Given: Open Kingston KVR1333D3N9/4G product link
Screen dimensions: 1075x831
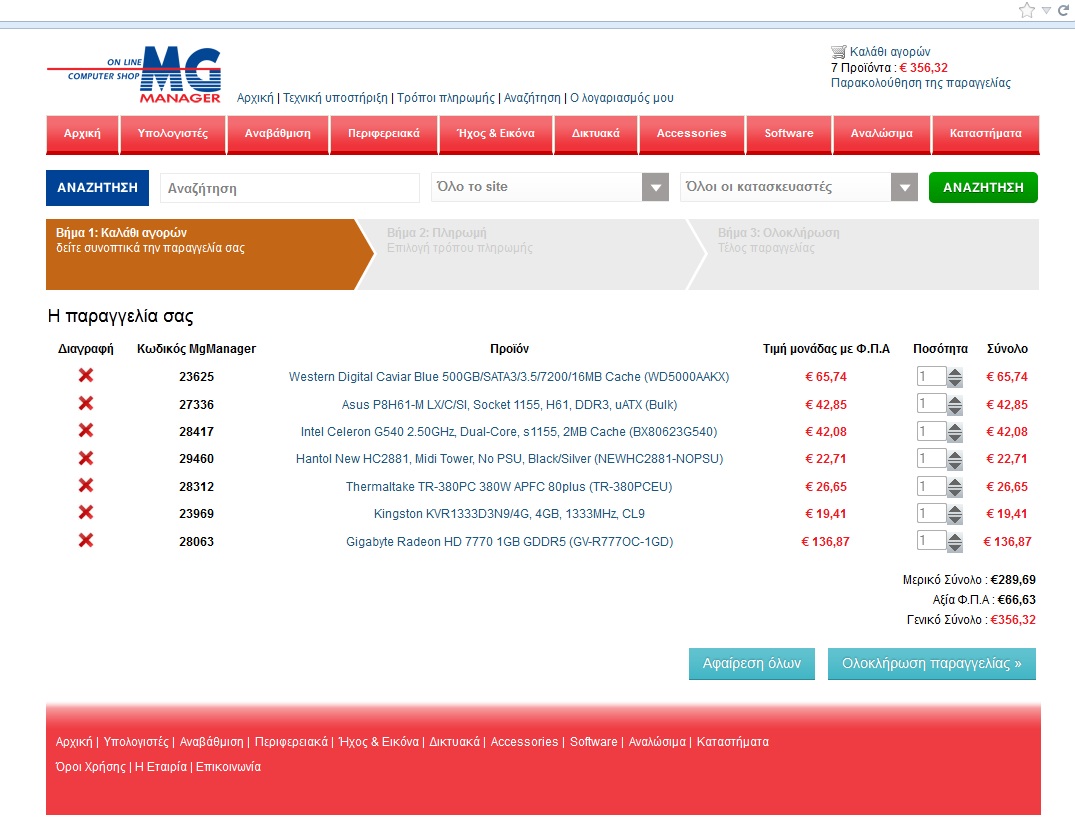Looking at the screenshot, I should click(x=509, y=514).
